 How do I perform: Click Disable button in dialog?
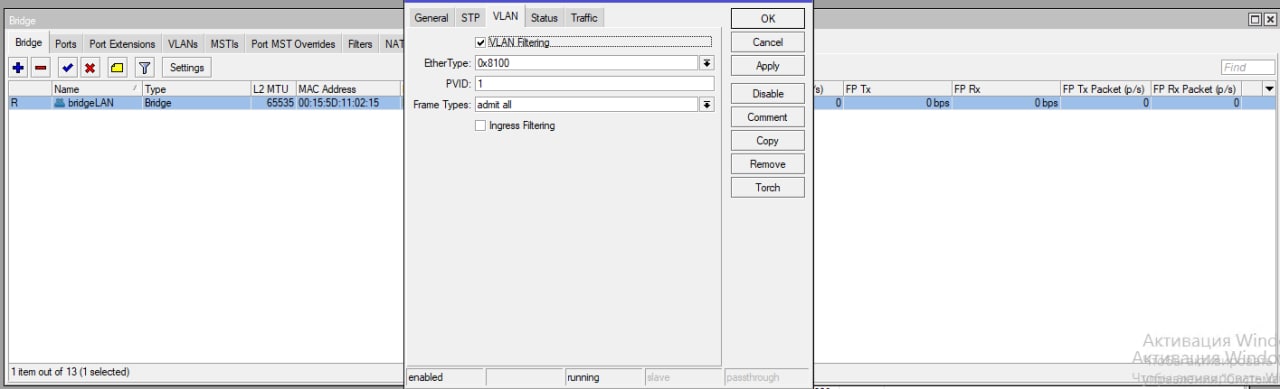[x=767, y=94]
